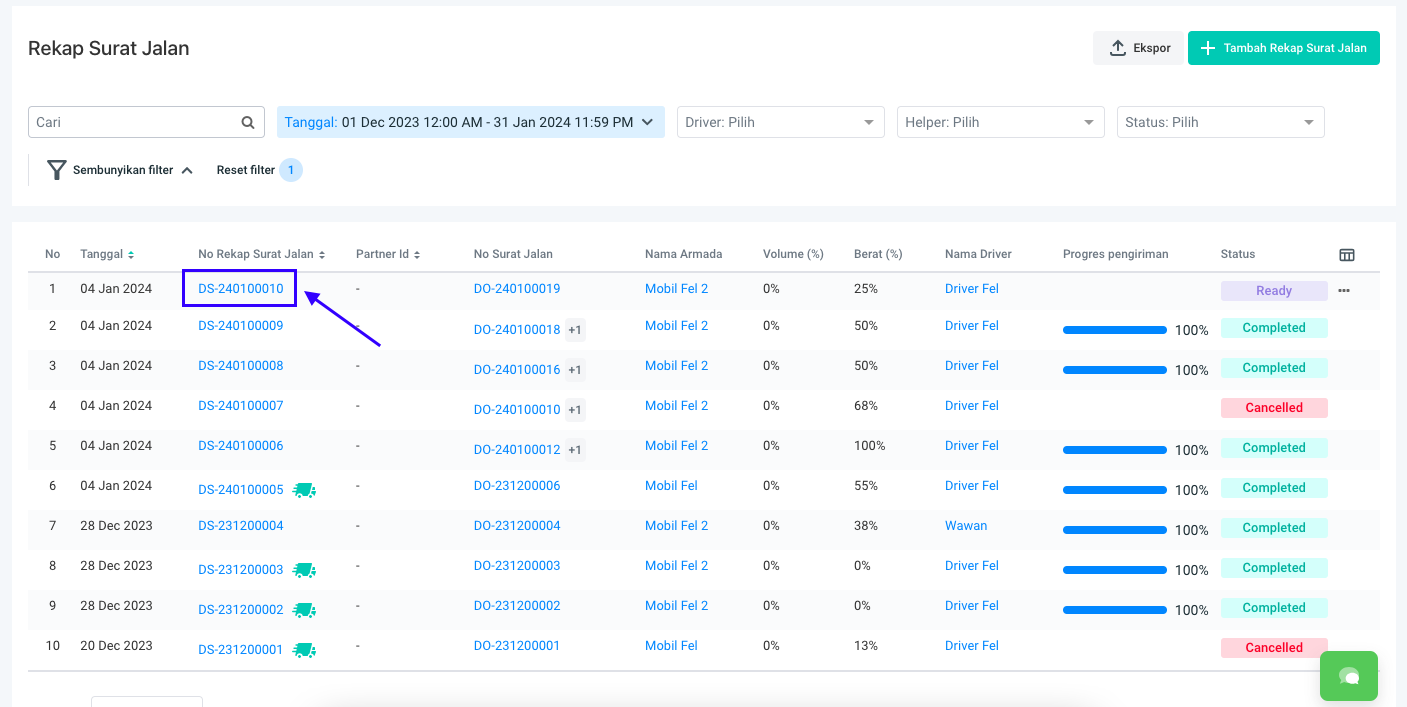This screenshot has width=1407, height=707.
Task: Open the green chat widget
Action: point(1348,676)
